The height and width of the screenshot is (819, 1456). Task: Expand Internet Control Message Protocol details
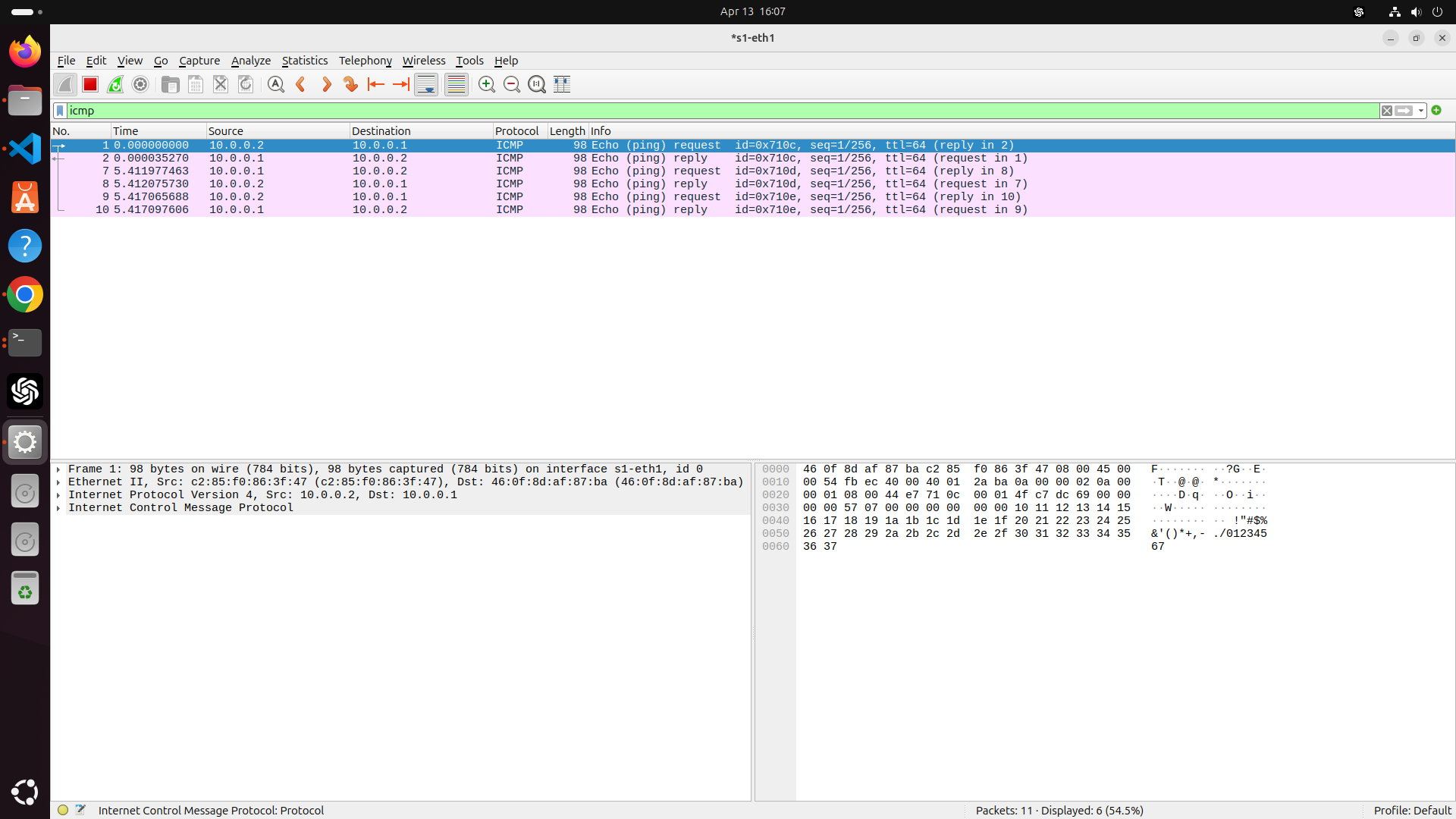point(58,508)
